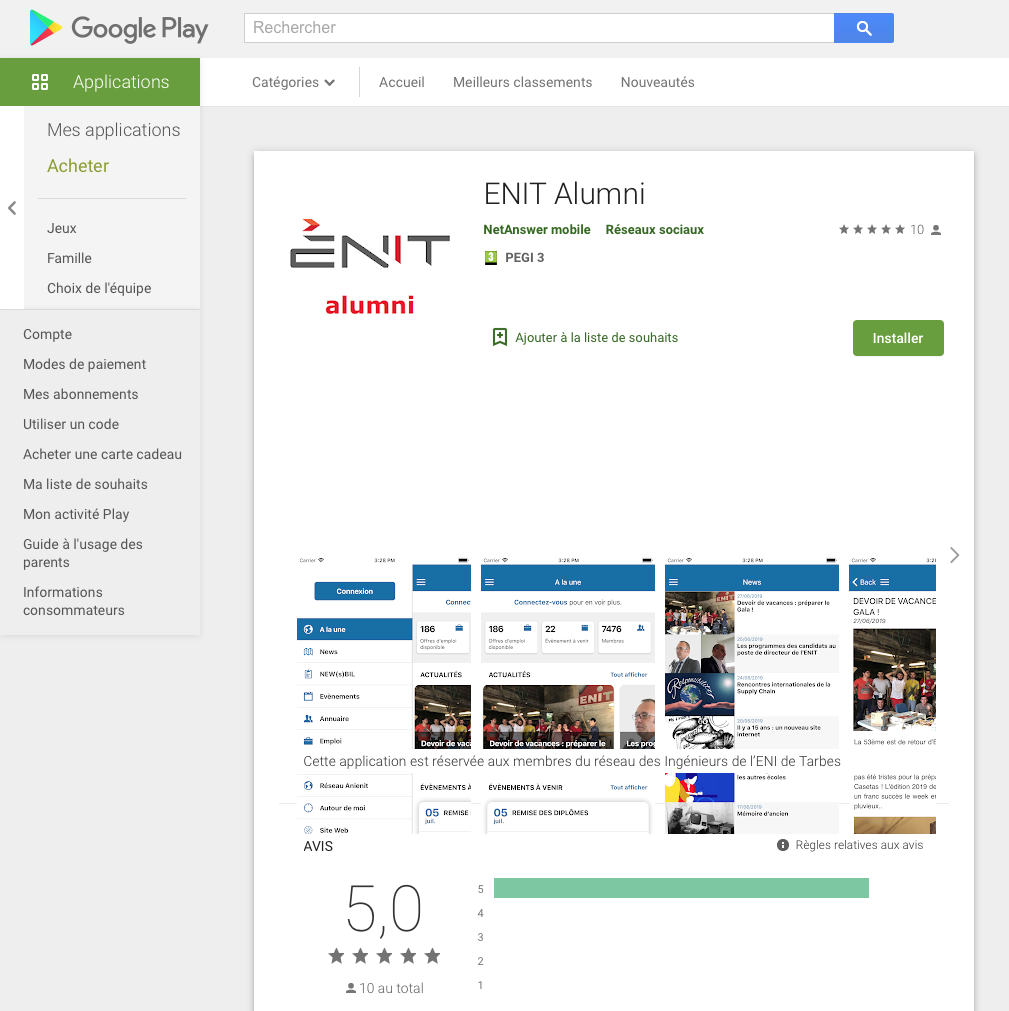
Task: Open the News screenshot
Action: (x=752, y=694)
